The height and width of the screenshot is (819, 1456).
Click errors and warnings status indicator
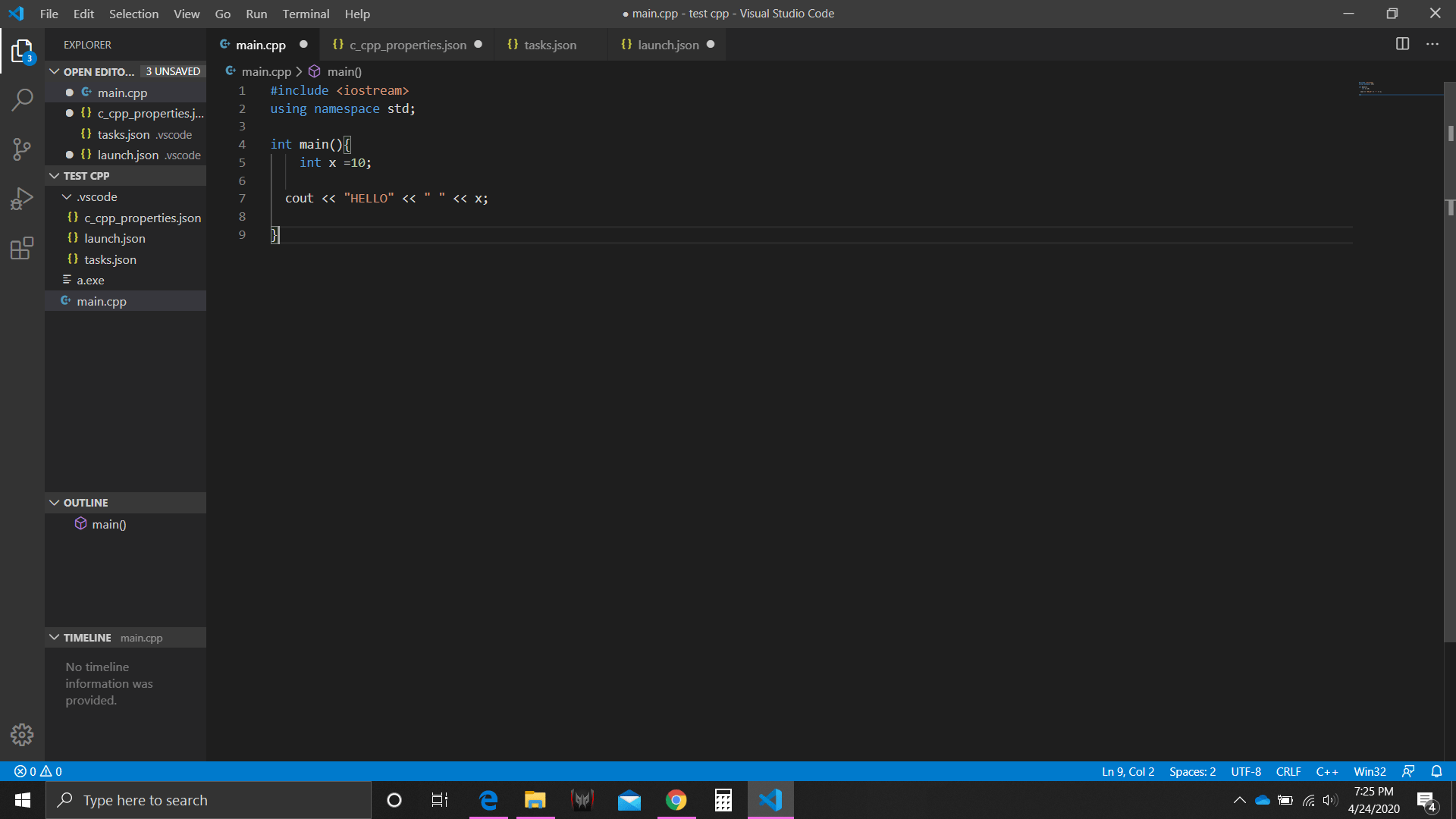38,771
